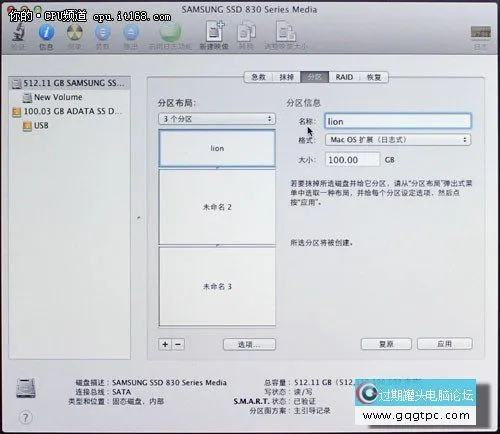The width and height of the screenshot is (500, 434).
Task: Click the SATA connection bus value
Action: click(x=121, y=392)
